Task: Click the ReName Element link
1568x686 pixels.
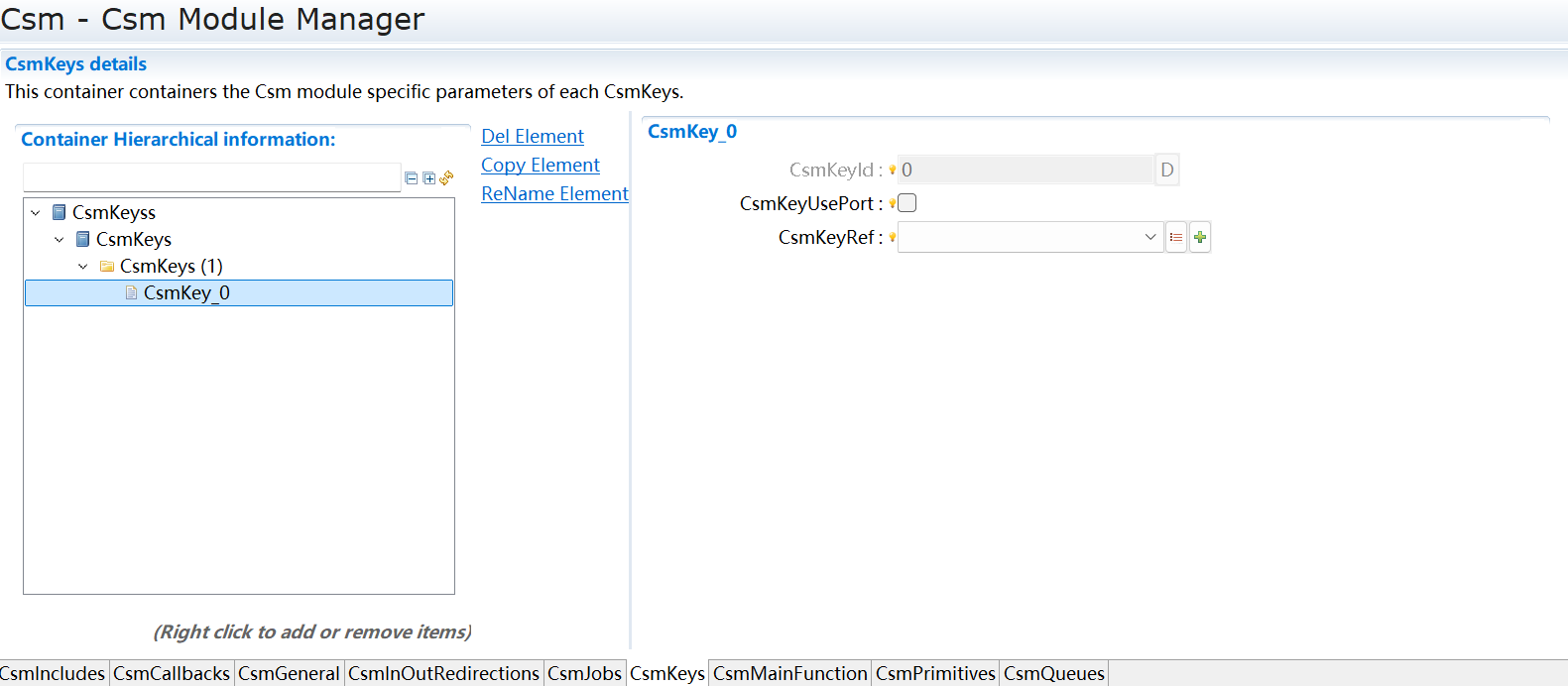Action: (x=554, y=193)
